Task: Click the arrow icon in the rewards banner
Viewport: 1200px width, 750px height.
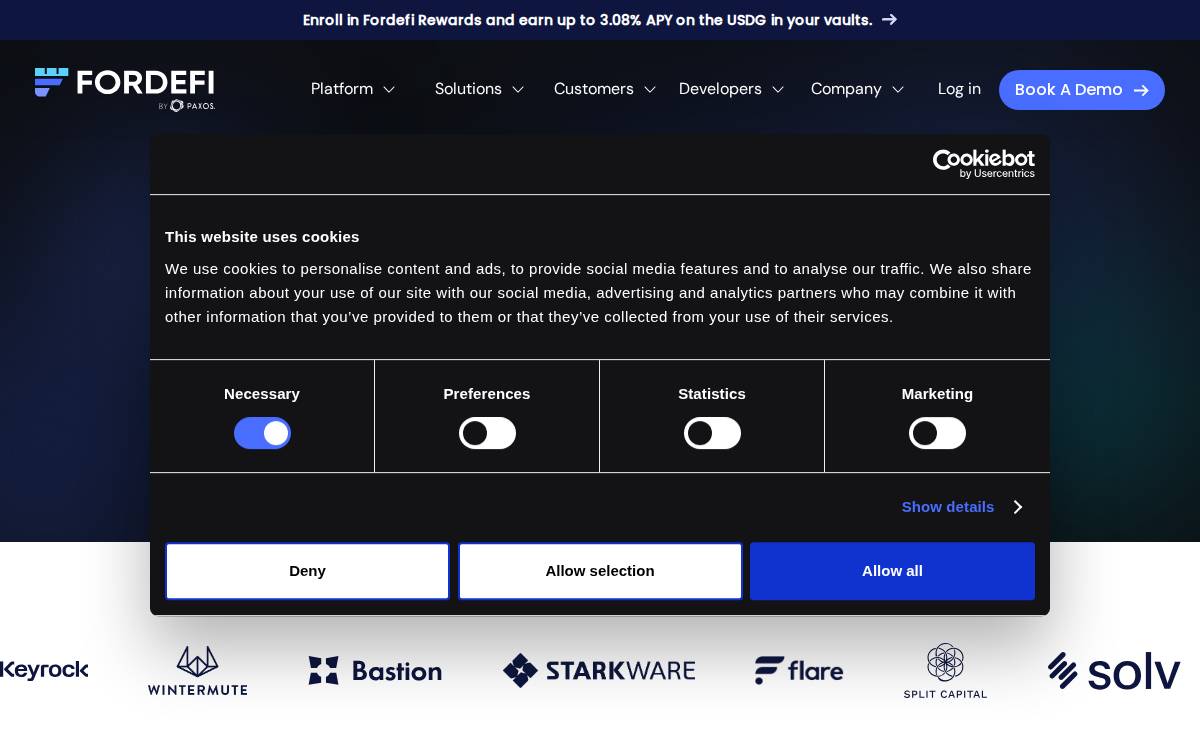Action: [x=889, y=20]
